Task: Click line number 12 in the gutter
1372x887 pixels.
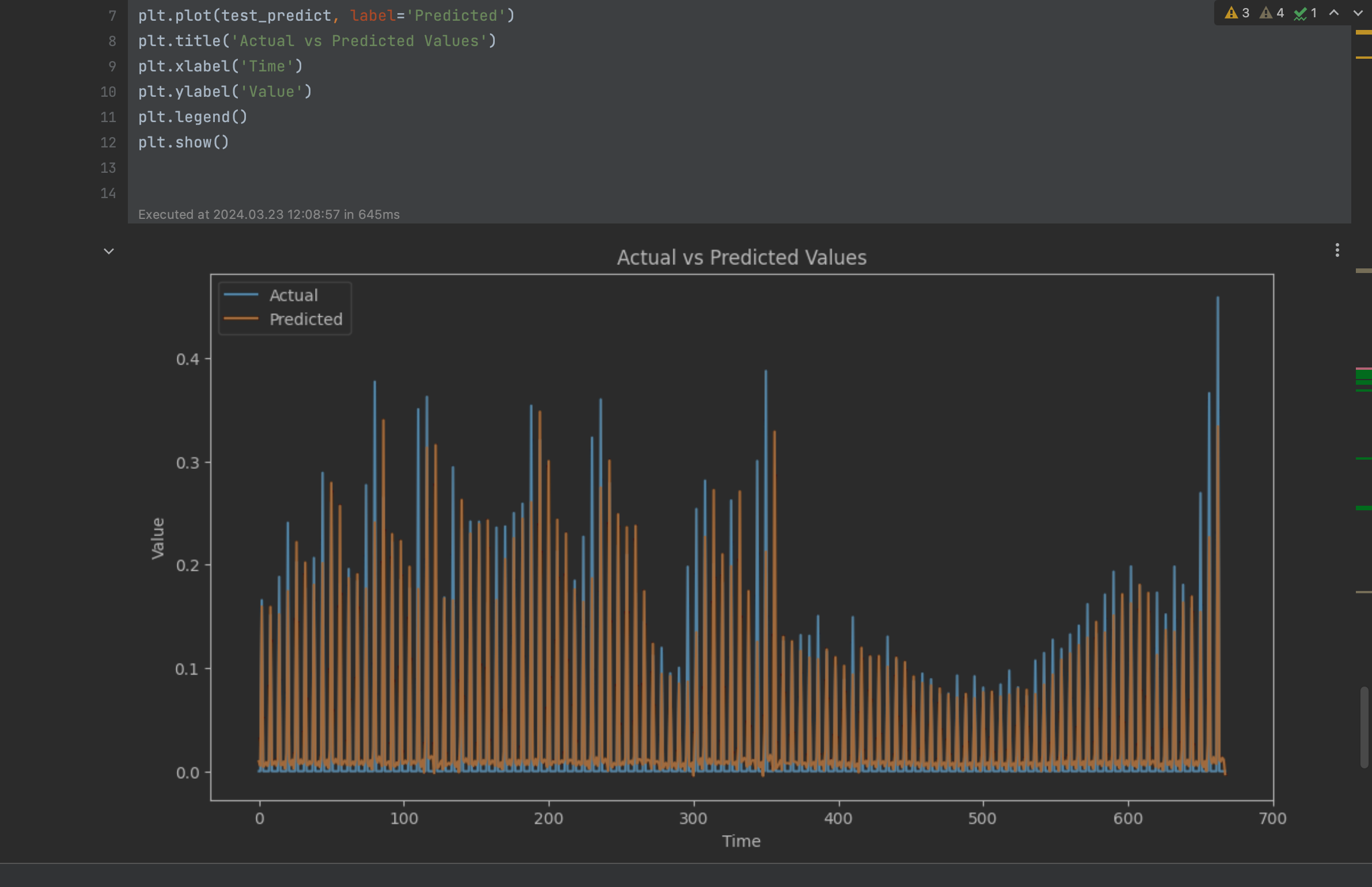Action: [x=108, y=142]
